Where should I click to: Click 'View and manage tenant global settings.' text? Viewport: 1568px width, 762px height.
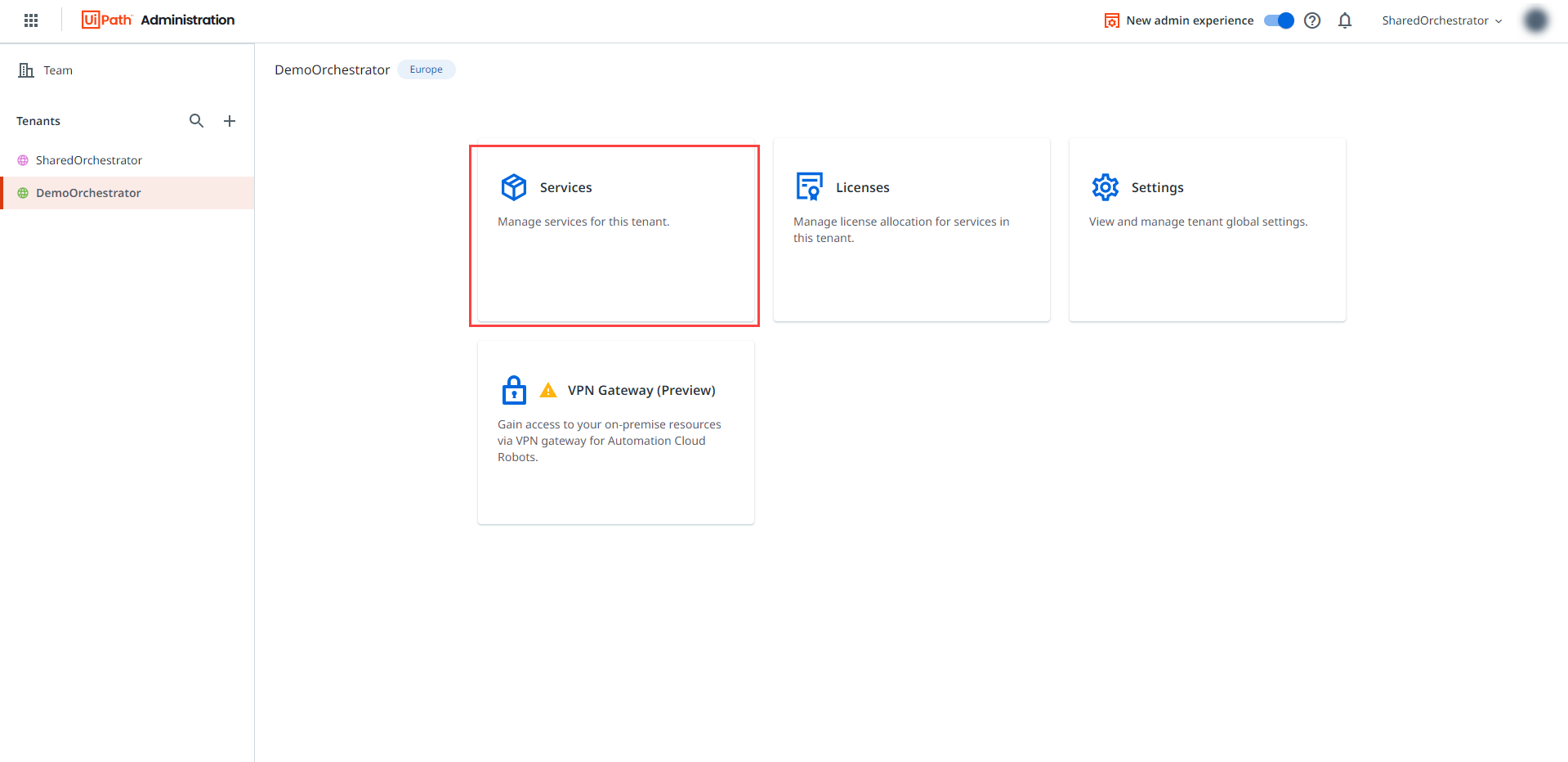click(1198, 222)
